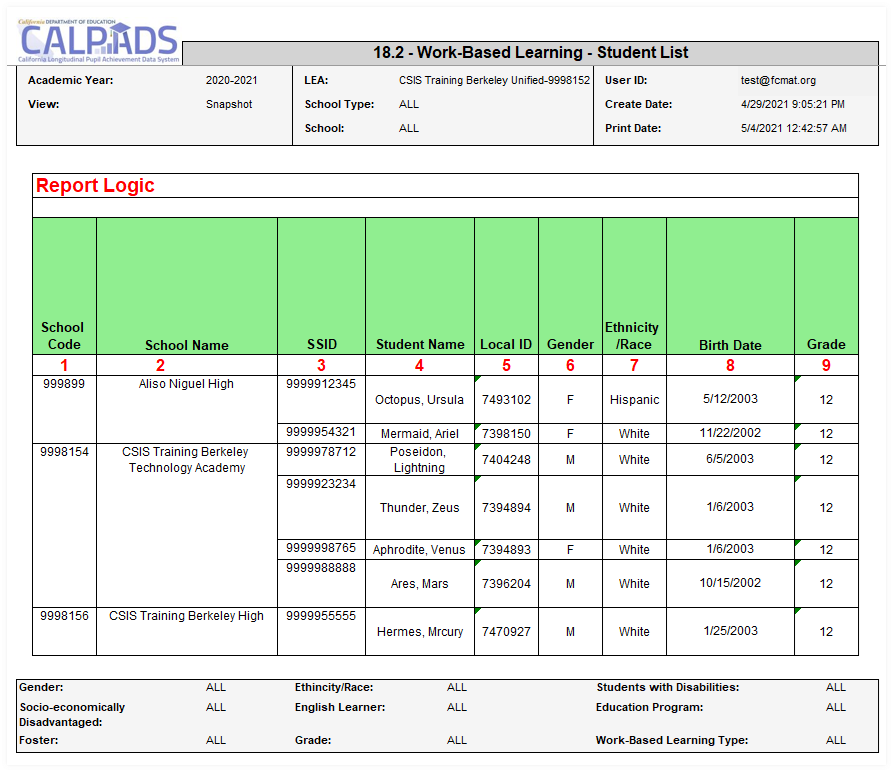
Task: Click the CALPADS logo
Action: 98,40
